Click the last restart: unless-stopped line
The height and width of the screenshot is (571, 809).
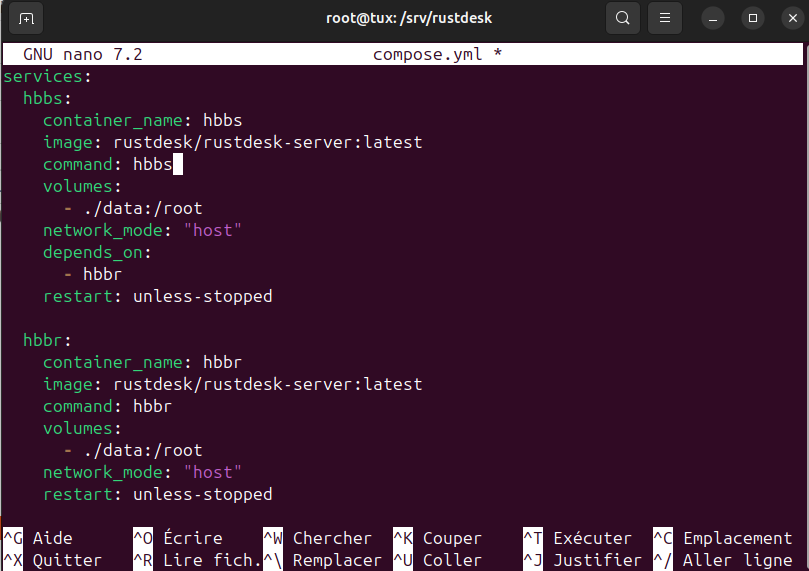click(x=157, y=494)
